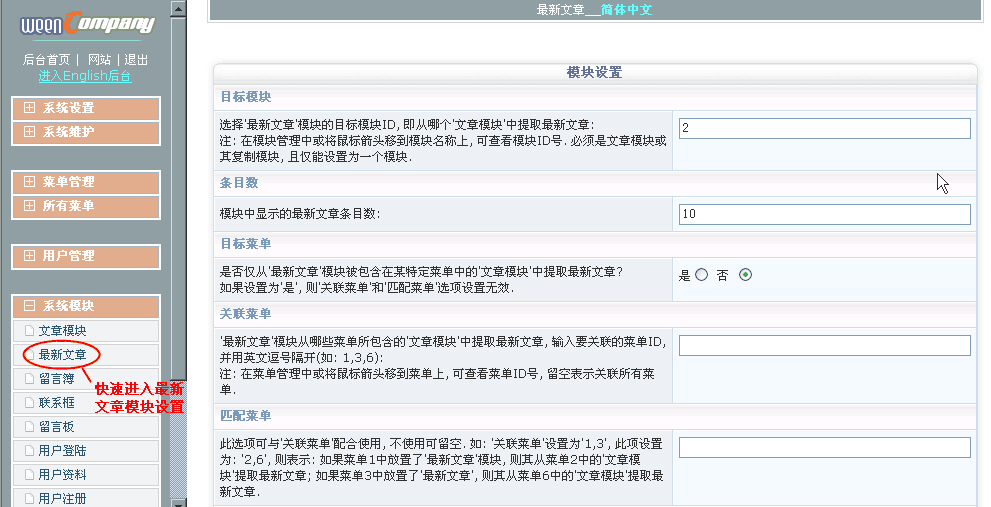The height and width of the screenshot is (507, 991).
Task: Click the 目标模块 ID input field
Action: tap(825, 128)
